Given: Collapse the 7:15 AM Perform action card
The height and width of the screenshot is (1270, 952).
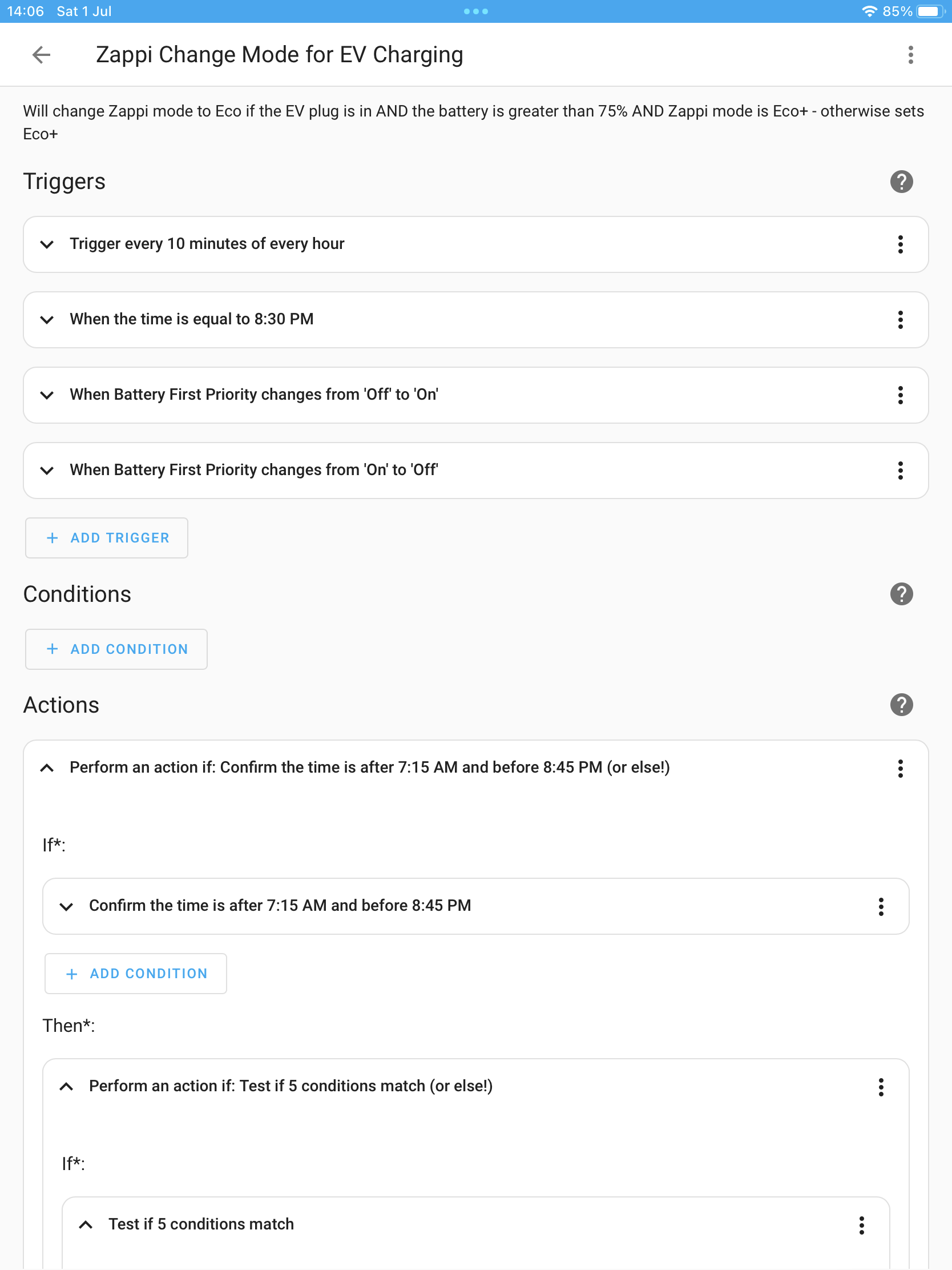Looking at the screenshot, I should click(x=47, y=768).
